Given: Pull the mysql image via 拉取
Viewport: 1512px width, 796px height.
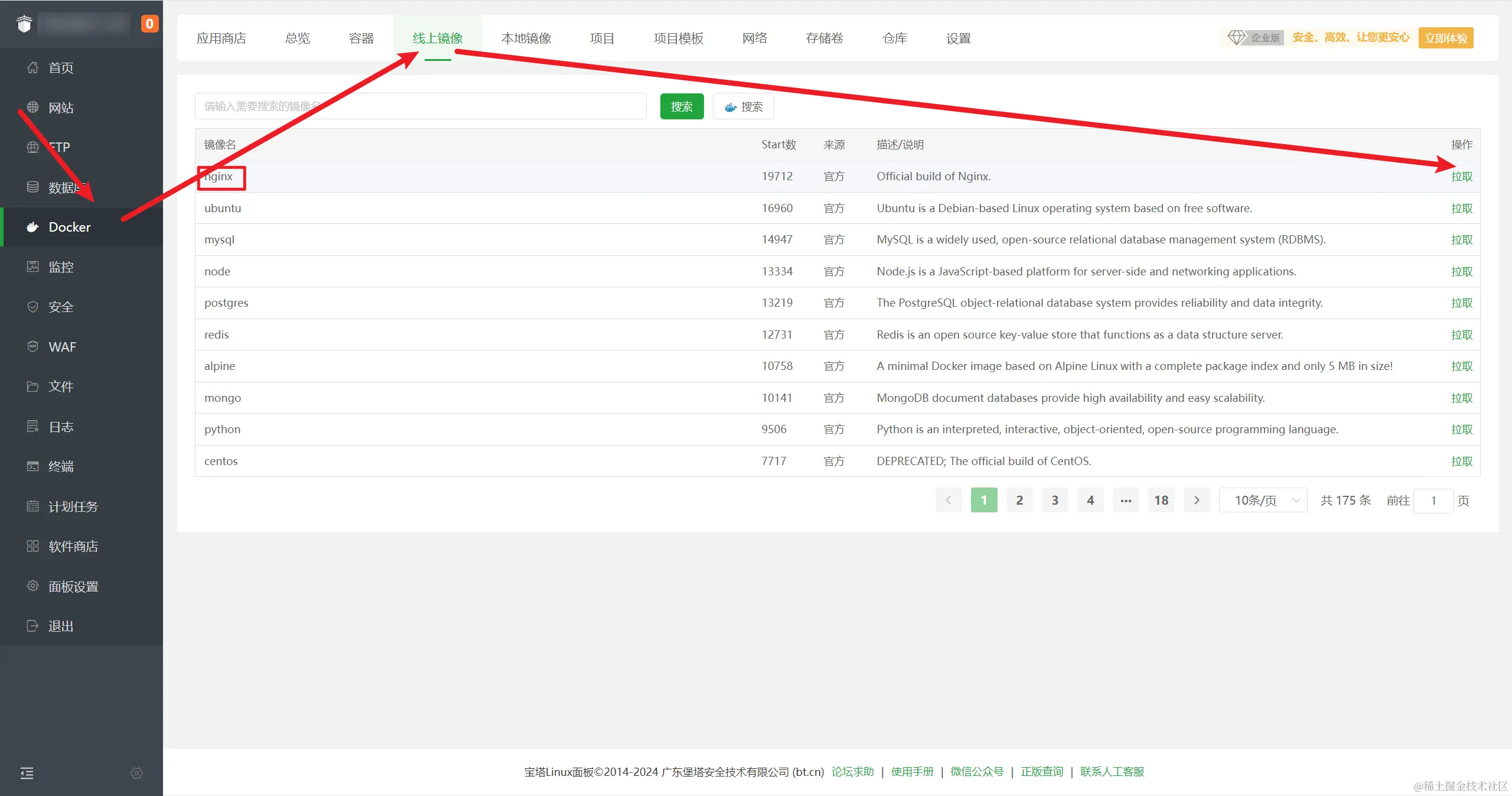Looking at the screenshot, I should coord(1461,240).
